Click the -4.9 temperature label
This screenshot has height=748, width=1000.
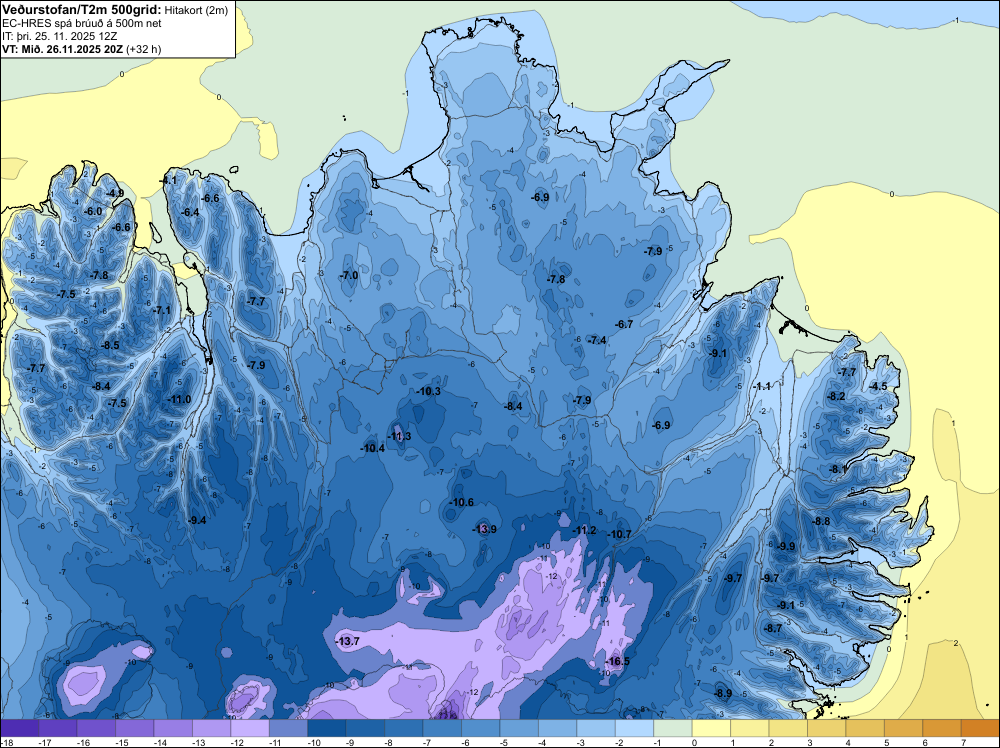(115, 193)
